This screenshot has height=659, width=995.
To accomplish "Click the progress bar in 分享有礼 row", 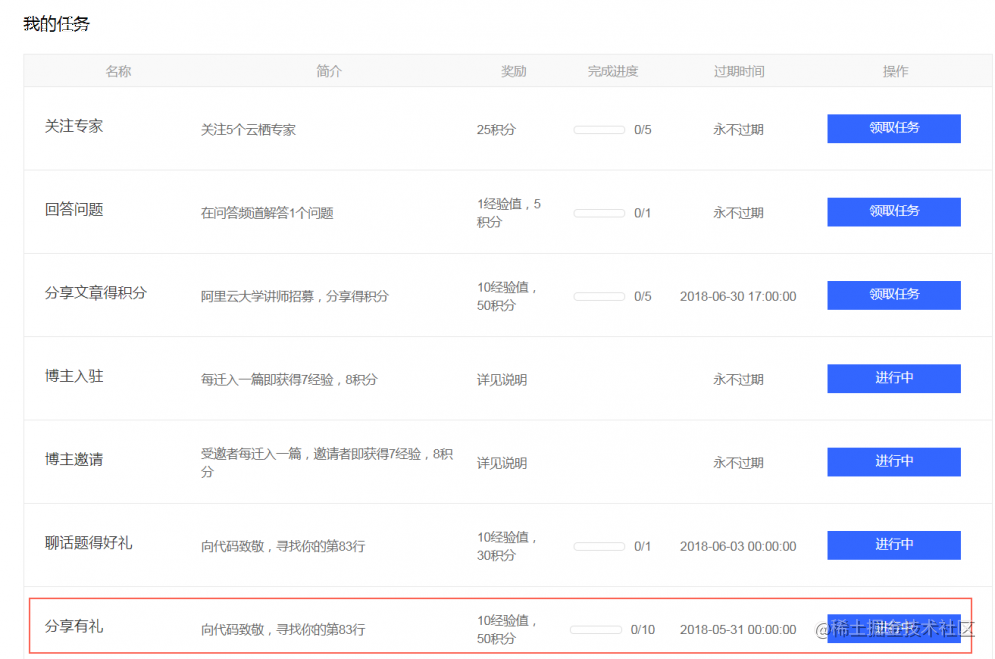I will tap(596, 630).
